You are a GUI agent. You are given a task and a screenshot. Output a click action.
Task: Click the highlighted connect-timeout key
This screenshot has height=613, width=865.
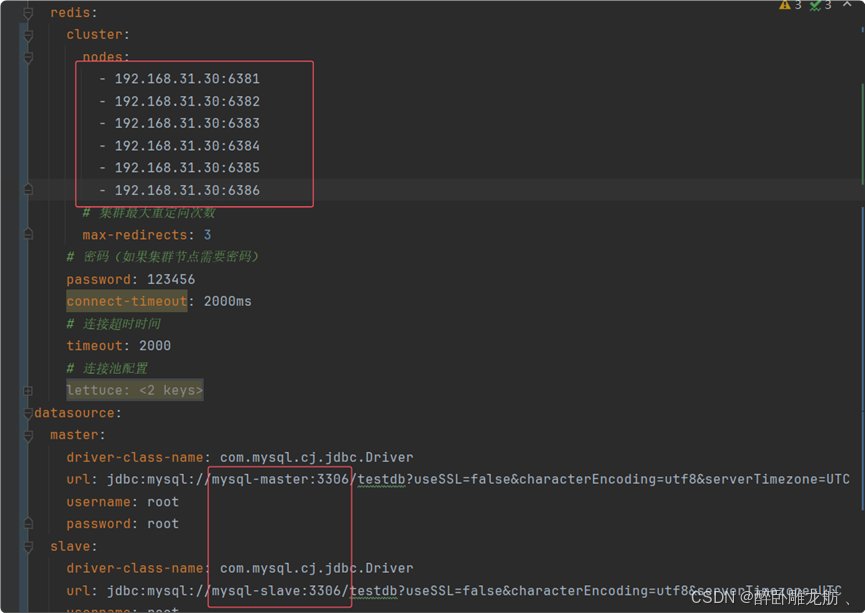pyautogui.click(x=127, y=301)
